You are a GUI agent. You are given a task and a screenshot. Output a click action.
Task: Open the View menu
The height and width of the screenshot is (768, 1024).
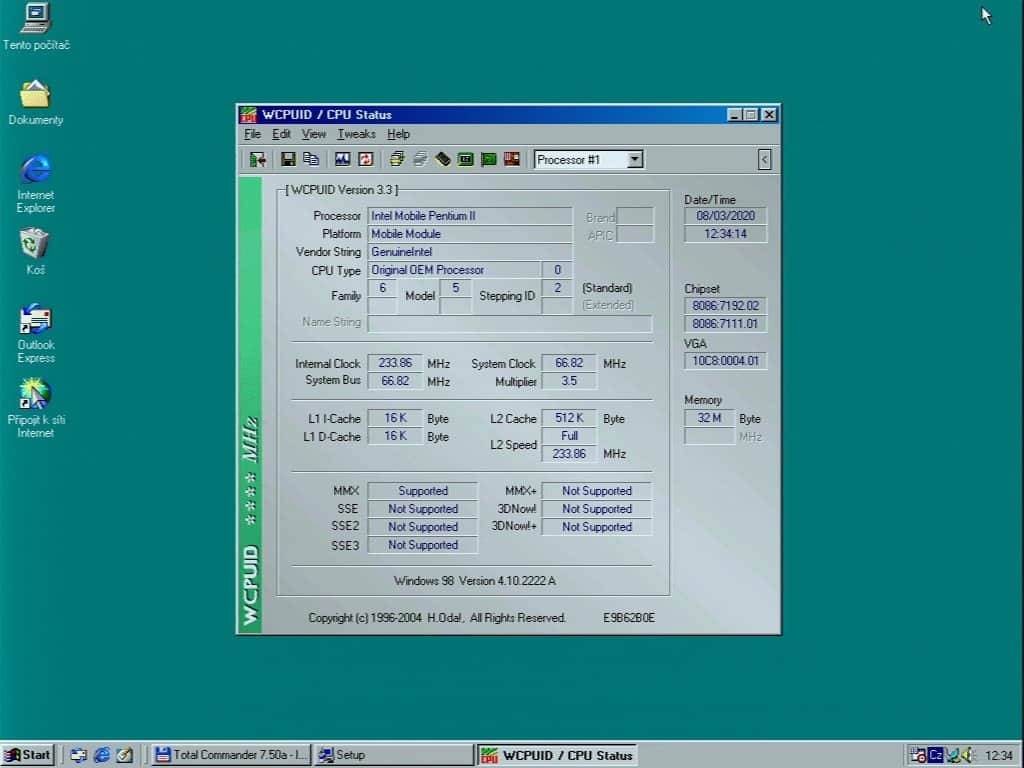(313, 134)
